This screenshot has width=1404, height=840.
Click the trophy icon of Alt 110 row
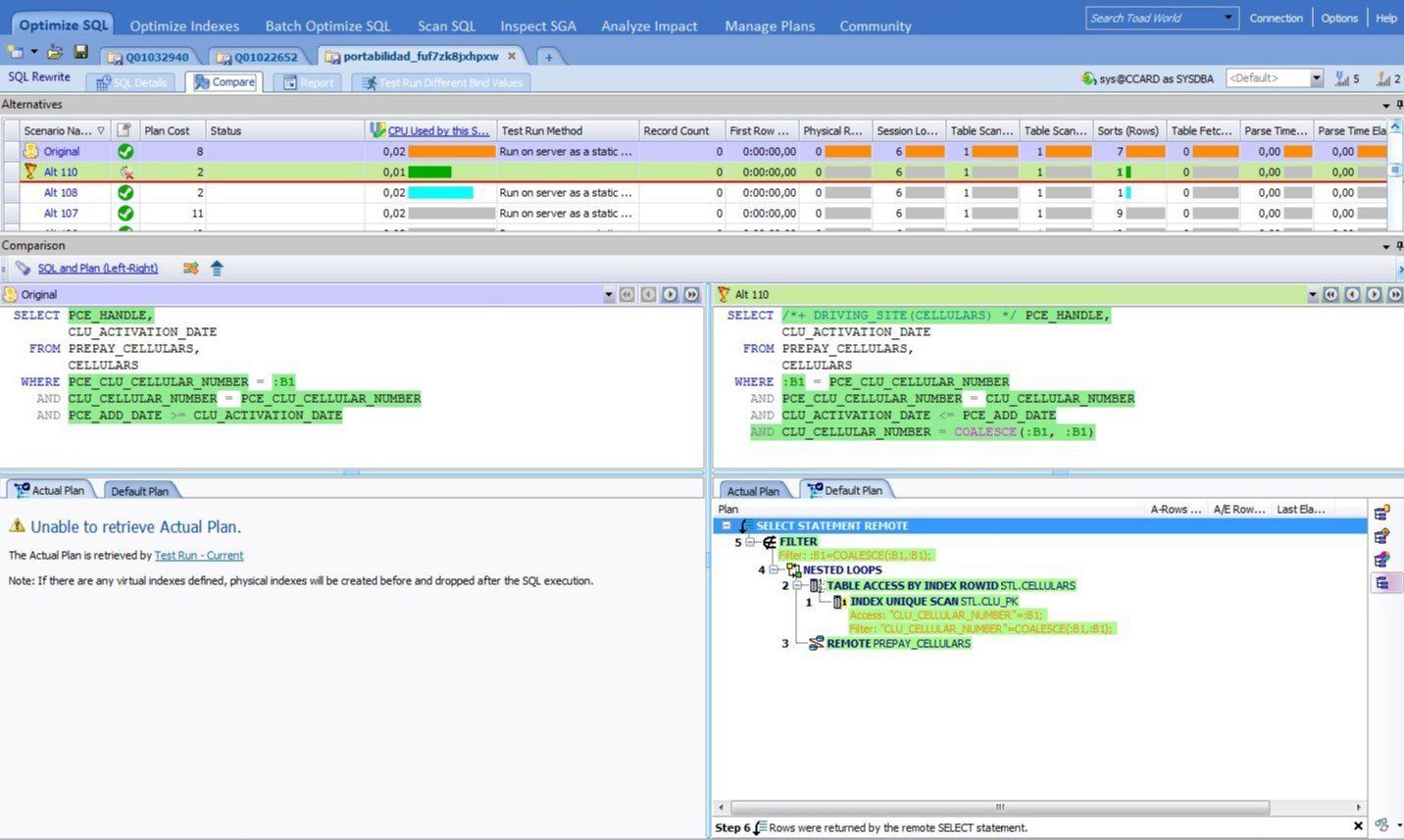pyautogui.click(x=30, y=172)
